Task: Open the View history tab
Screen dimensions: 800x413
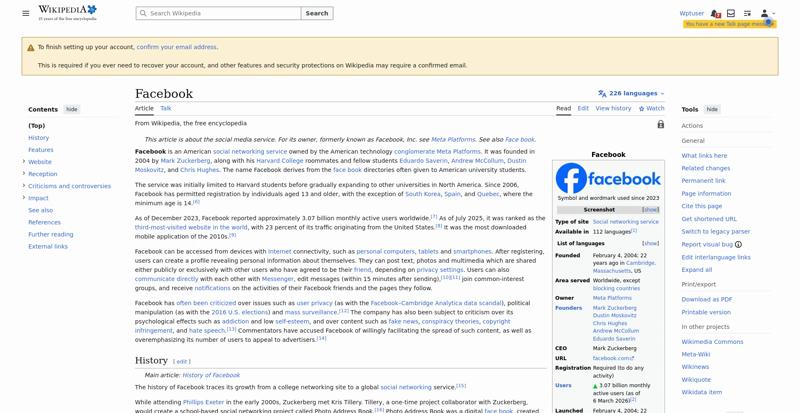Action: click(613, 108)
